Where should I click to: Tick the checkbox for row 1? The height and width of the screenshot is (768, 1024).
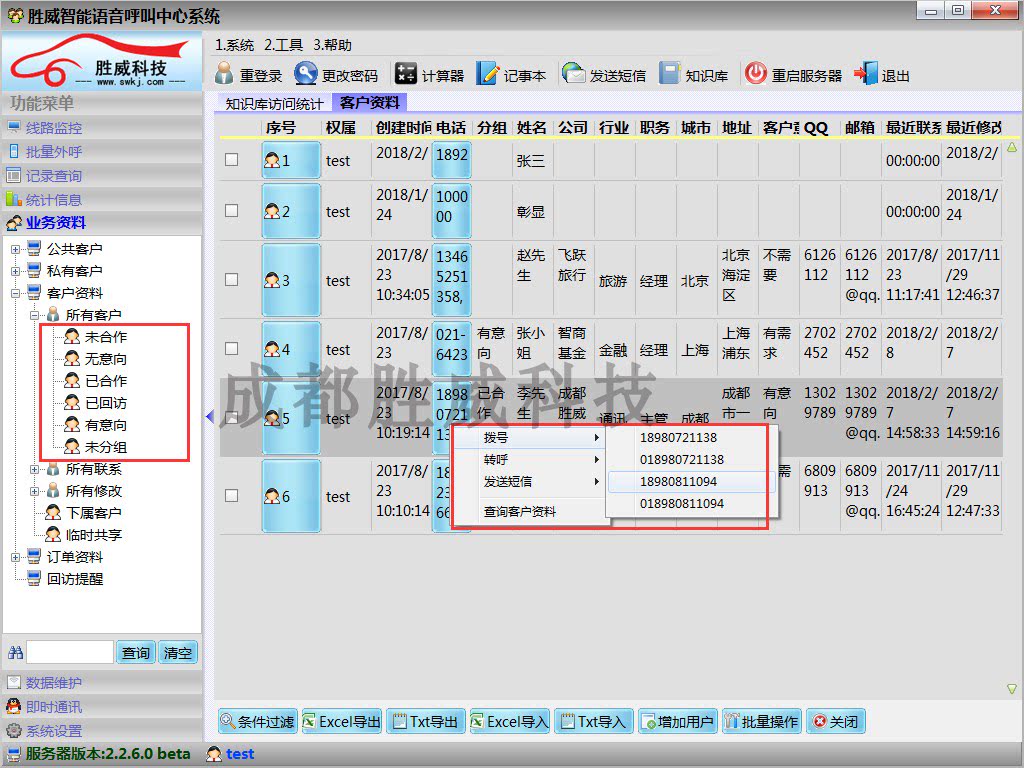[232, 159]
